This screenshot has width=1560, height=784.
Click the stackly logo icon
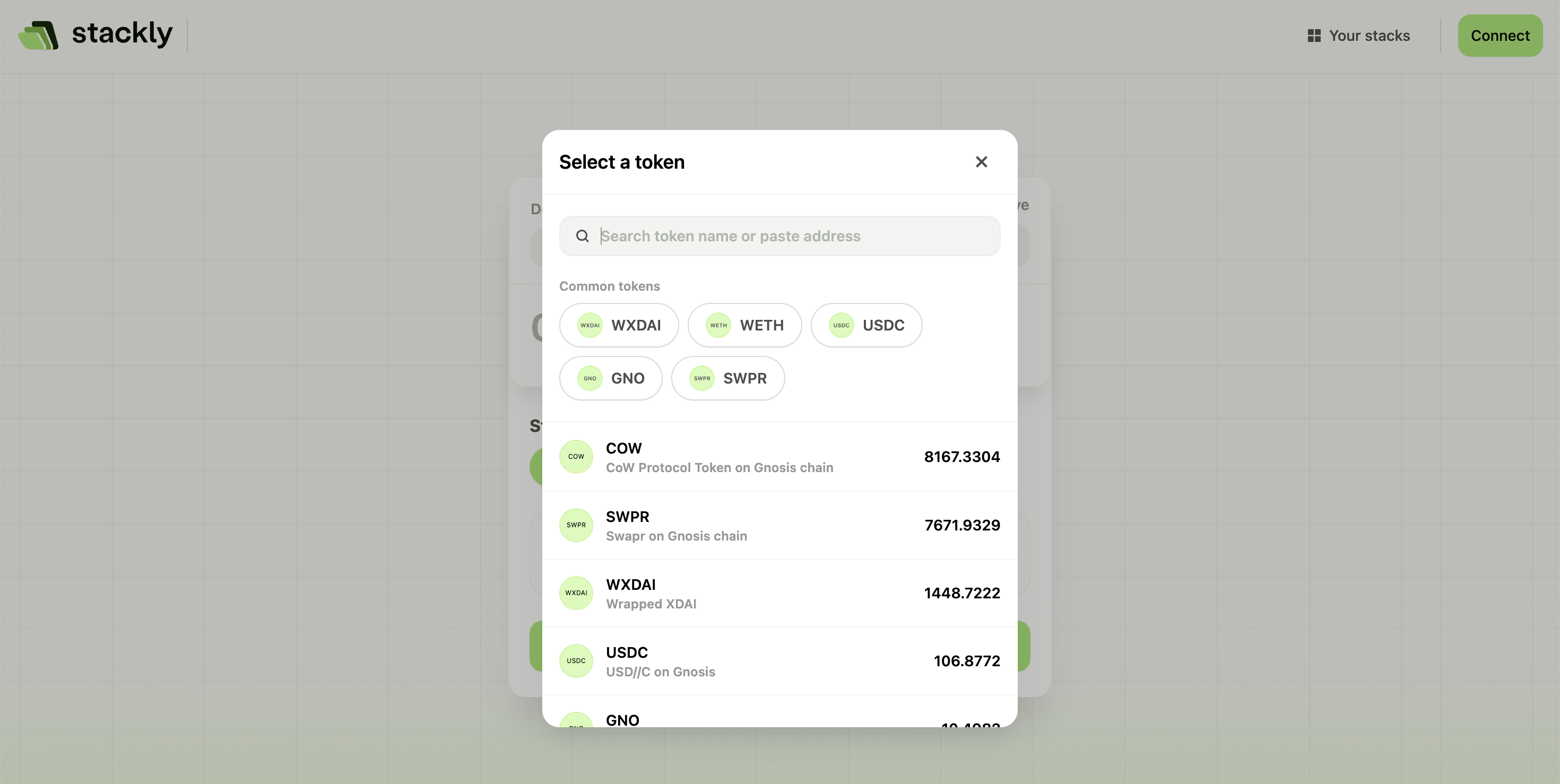pyautogui.click(x=38, y=35)
